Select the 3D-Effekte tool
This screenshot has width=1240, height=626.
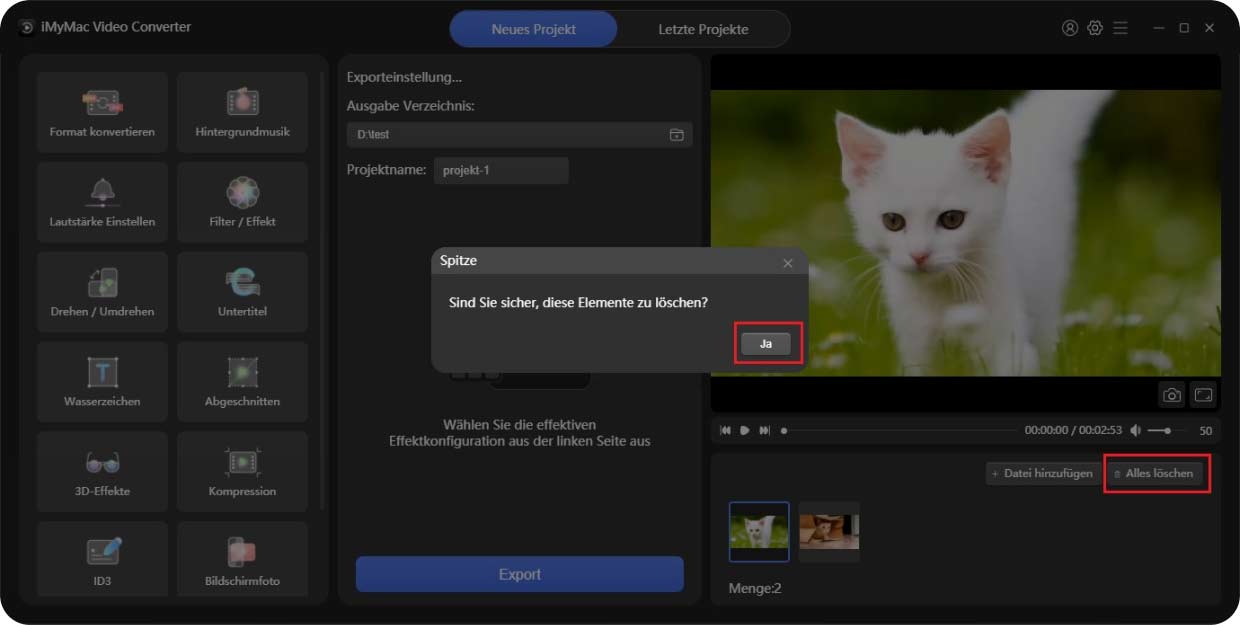coord(102,472)
